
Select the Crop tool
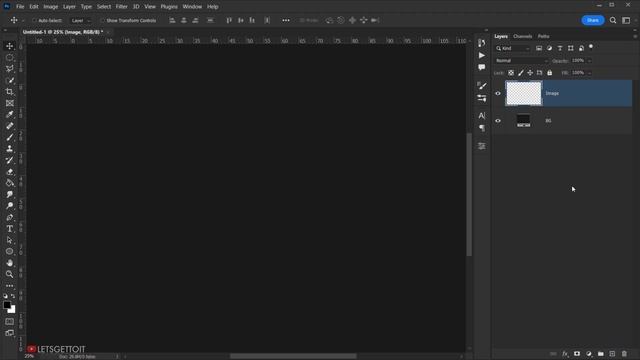(x=9, y=92)
